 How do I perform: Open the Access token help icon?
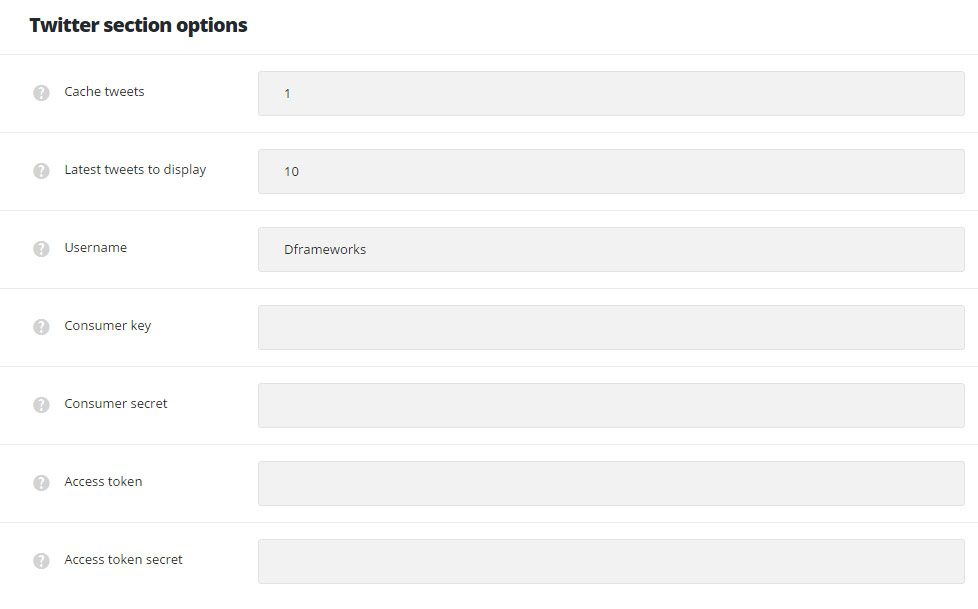[x=41, y=483]
